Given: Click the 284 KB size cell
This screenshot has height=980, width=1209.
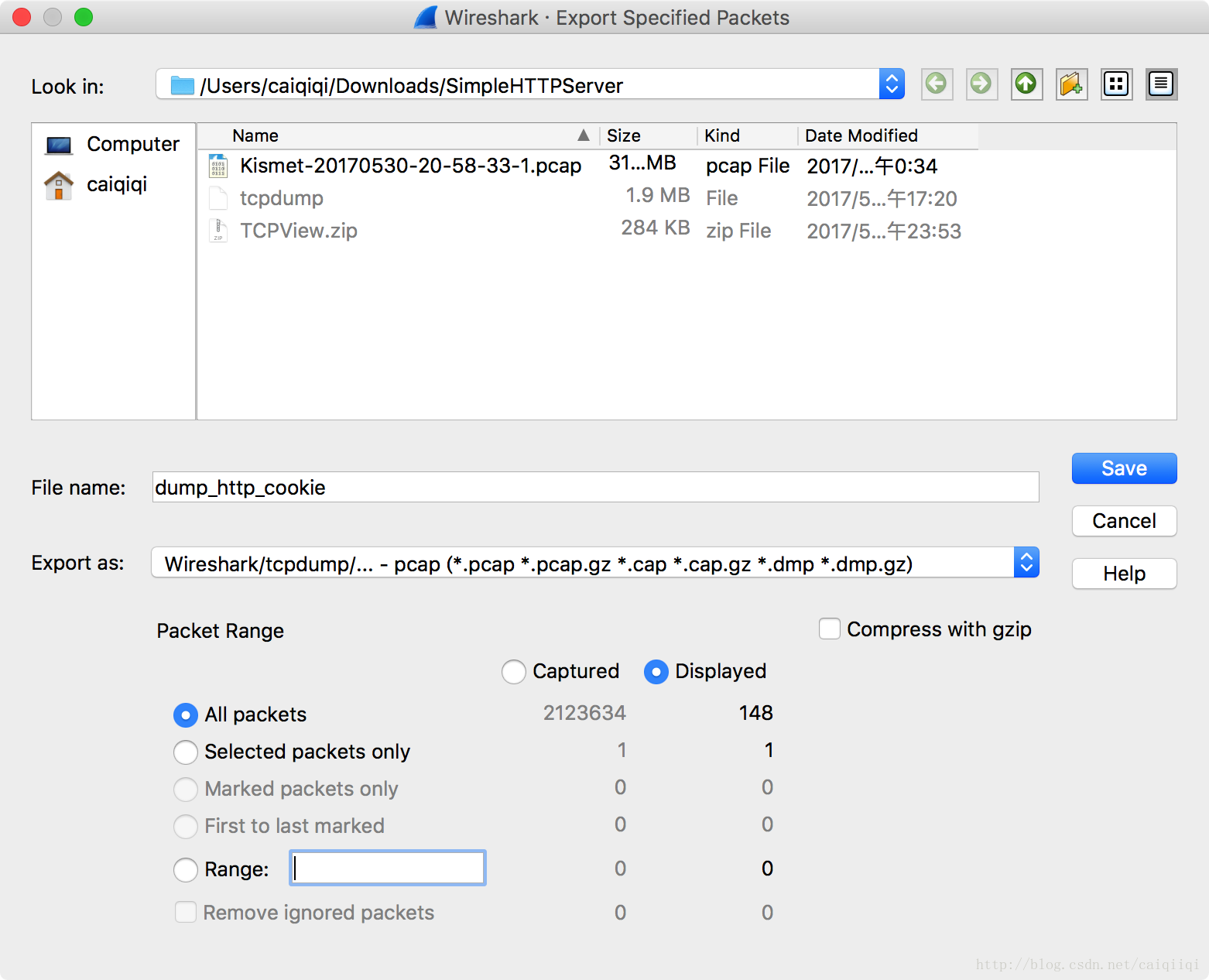Looking at the screenshot, I should pyautogui.click(x=656, y=228).
